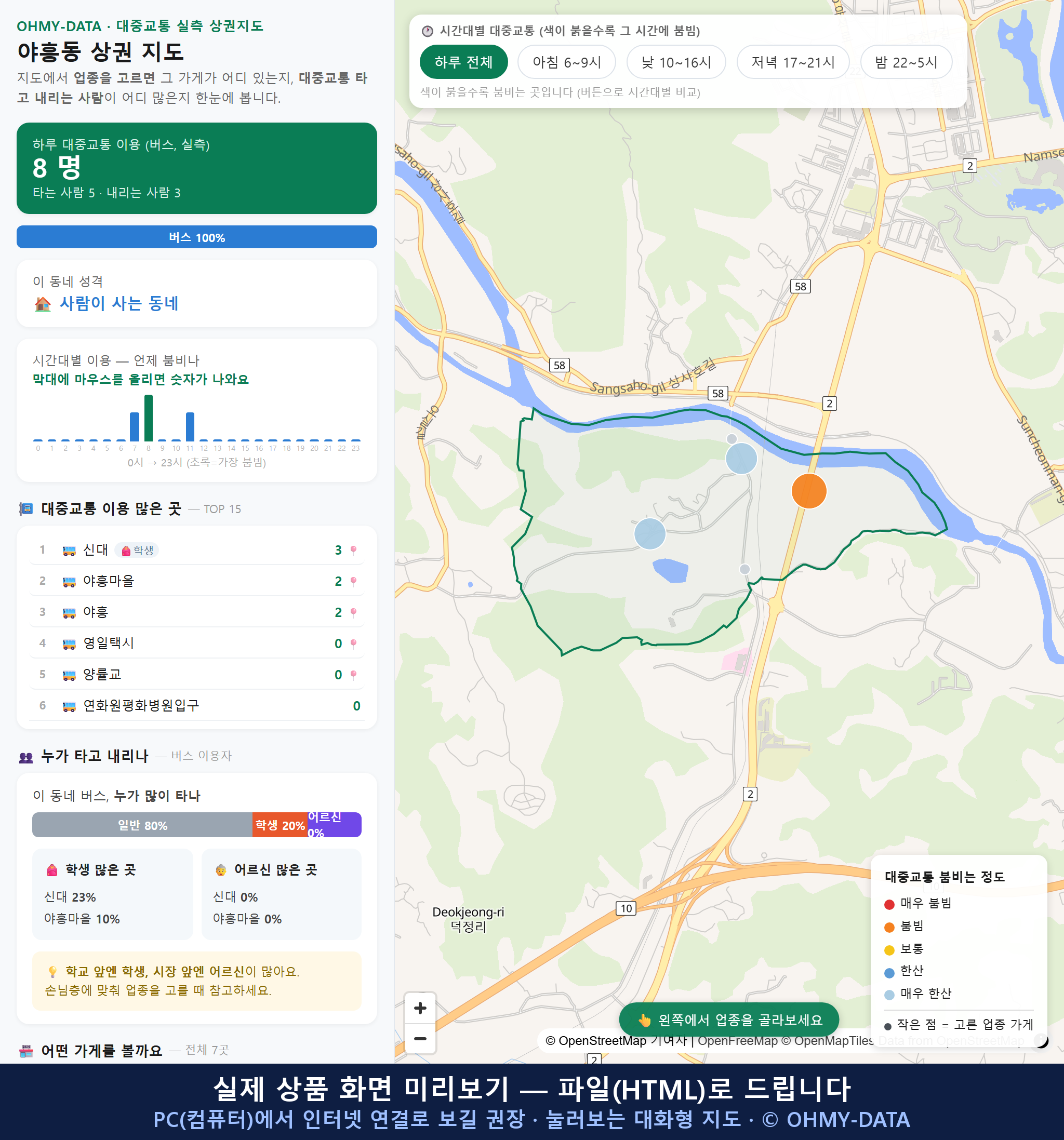The image size is (1064, 1140).
Task: Click the pin icon on the 야흥 row
Action: [x=353, y=612]
